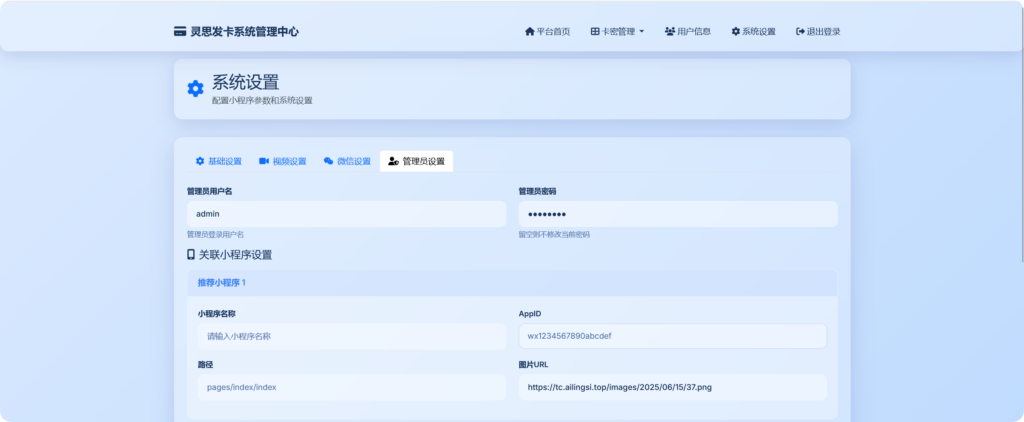Focus the 管理员用户名 field containing admin

click(x=346, y=214)
